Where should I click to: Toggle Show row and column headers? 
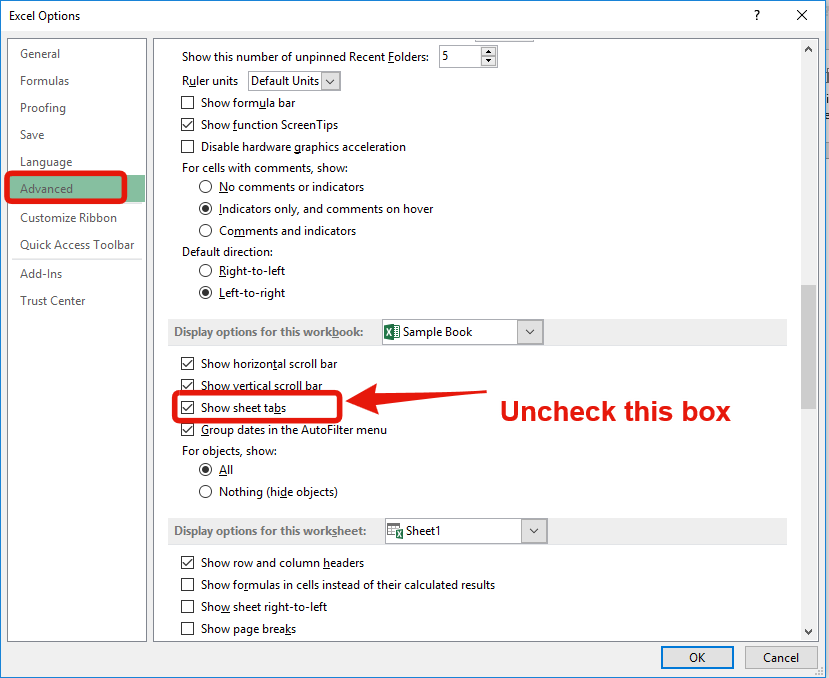point(188,563)
